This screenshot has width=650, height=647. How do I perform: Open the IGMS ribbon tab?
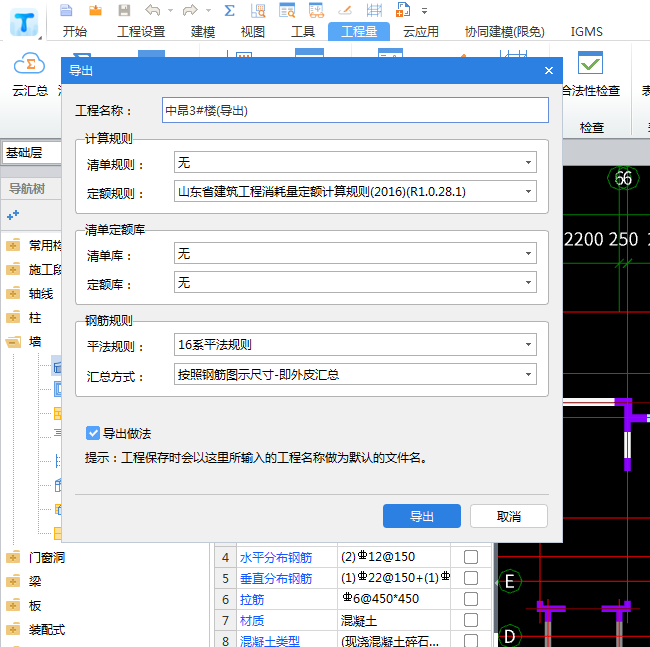(x=587, y=32)
